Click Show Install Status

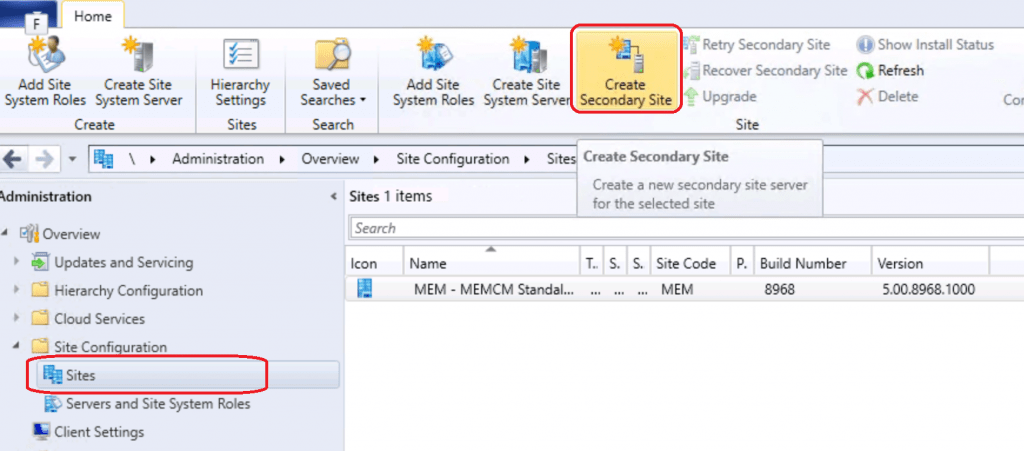point(925,44)
